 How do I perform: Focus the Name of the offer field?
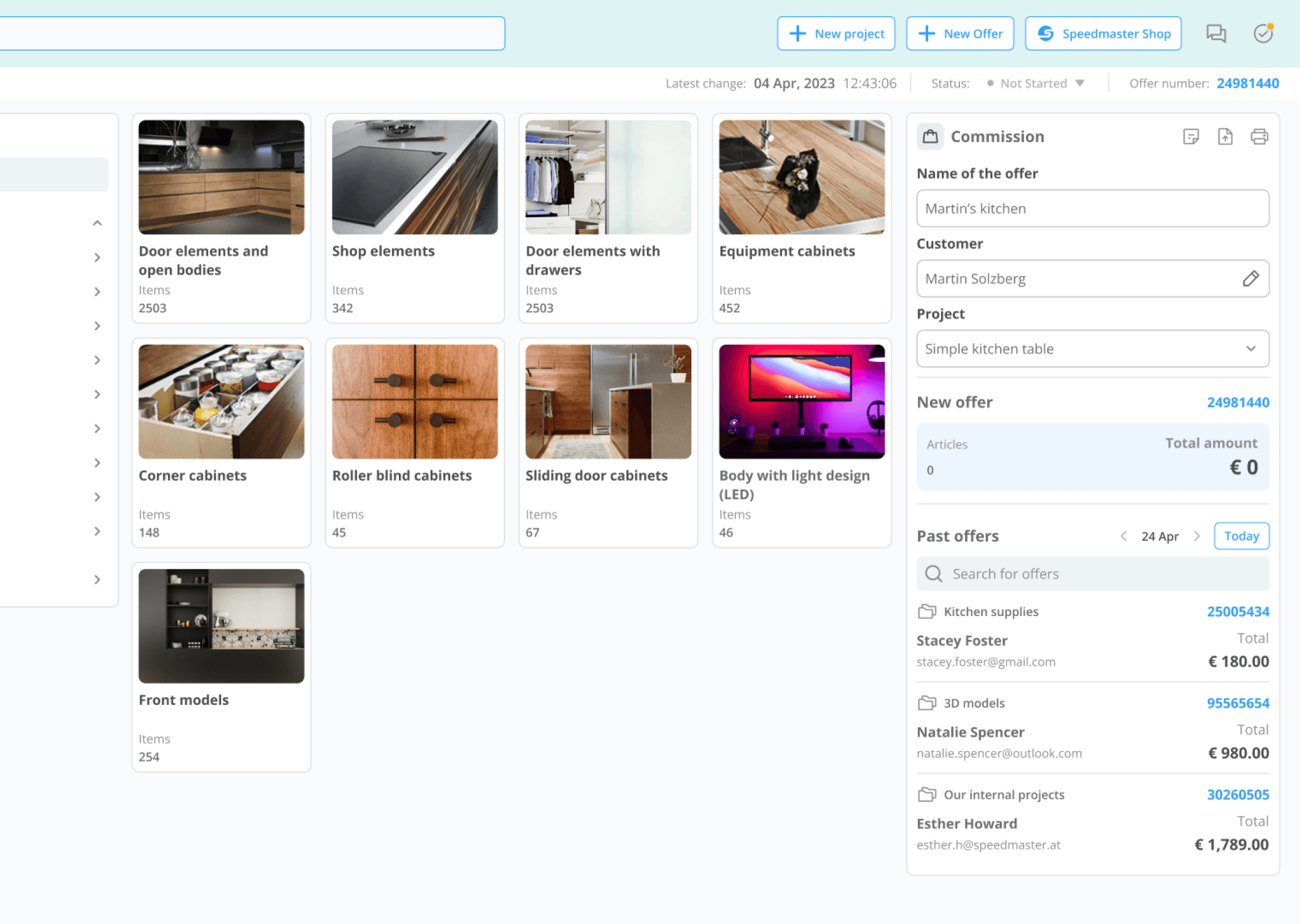click(x=1093, y=208)
